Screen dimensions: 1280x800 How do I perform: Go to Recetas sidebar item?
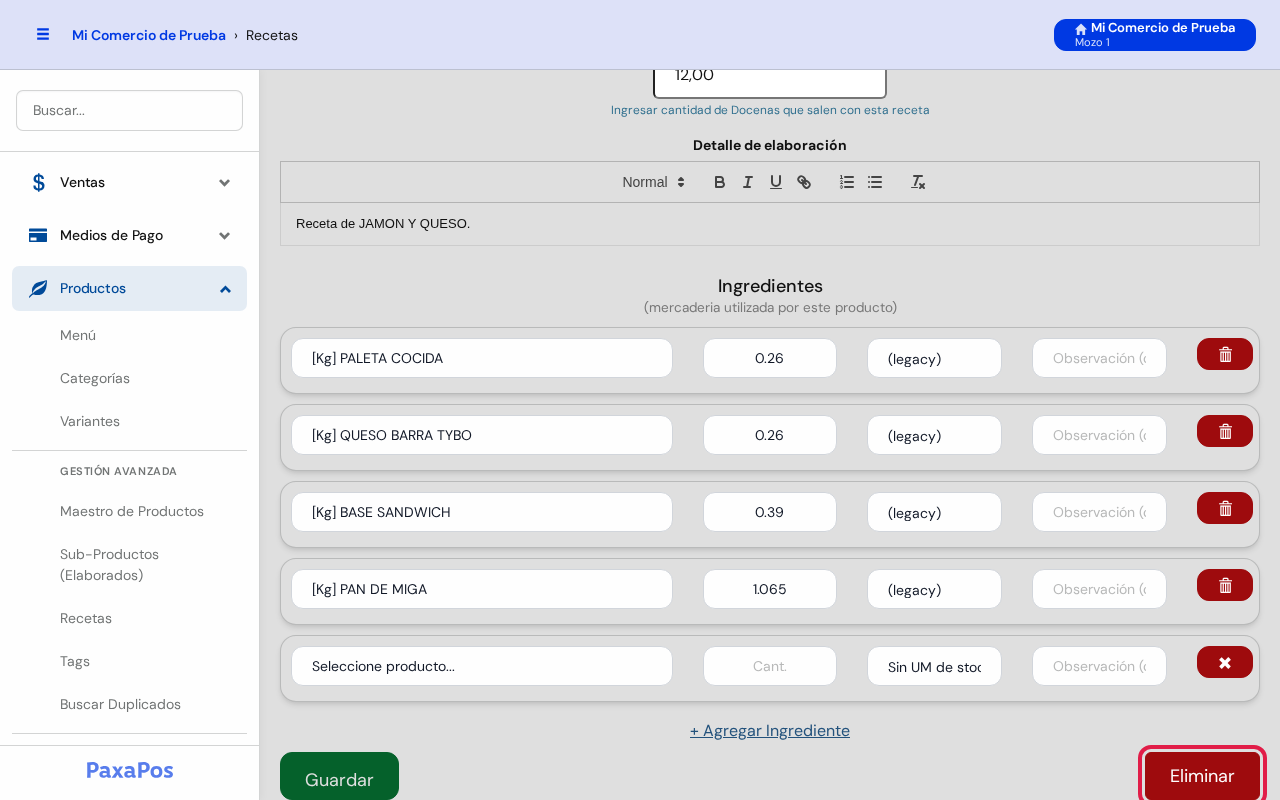[x=86, y=618]
